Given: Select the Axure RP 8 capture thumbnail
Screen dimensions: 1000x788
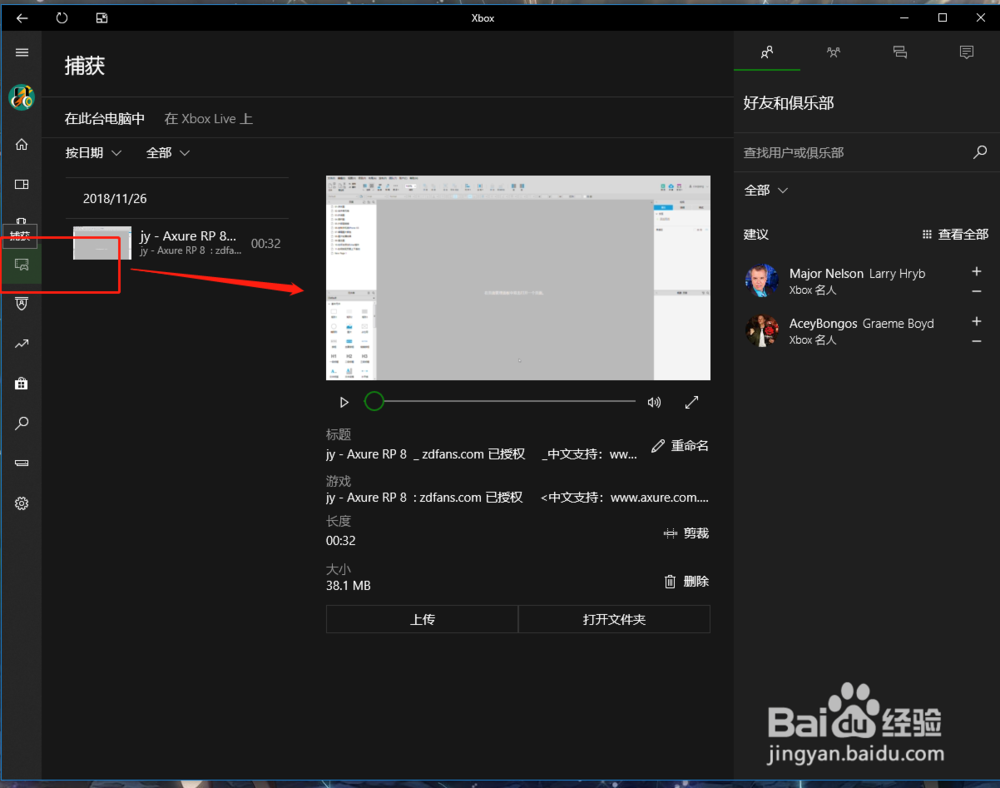Looking at the screenshot, I should [x=102, y=243].
